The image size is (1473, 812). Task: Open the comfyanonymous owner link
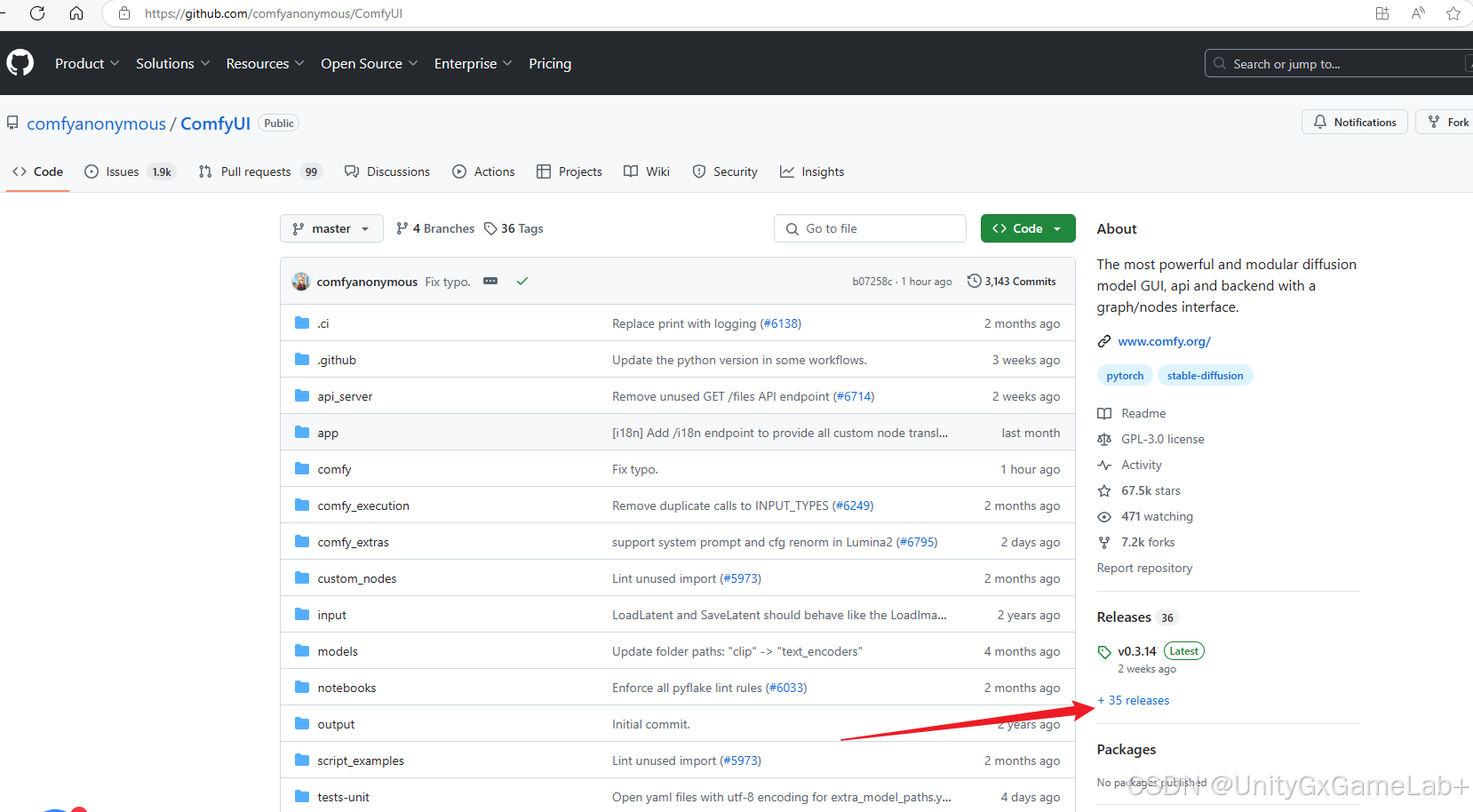click(x=96, y=123)
